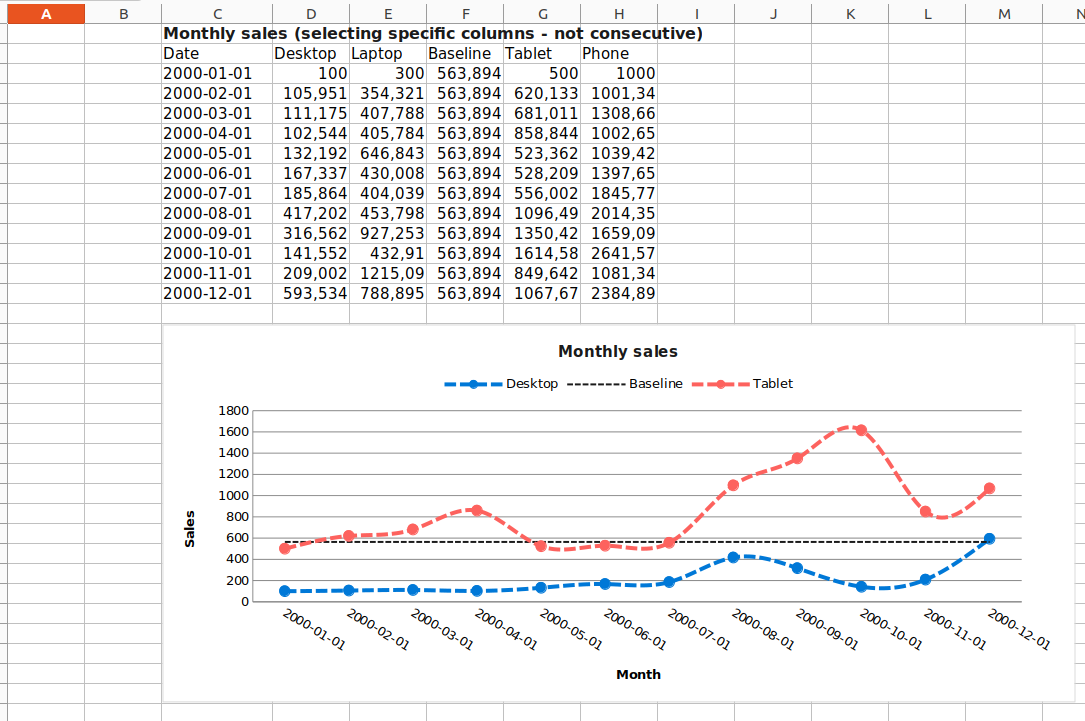Image resolution: width=1085 pixels, height=721 pixels.
Task: Click the Monthly sales chart title
Action: [x=618, y=352]
